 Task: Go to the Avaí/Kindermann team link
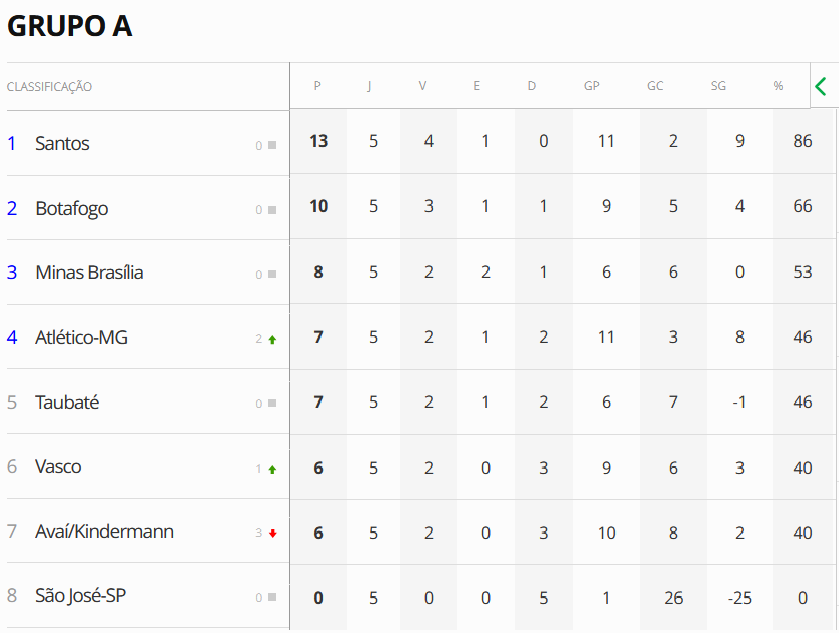[x=104, y=532]
